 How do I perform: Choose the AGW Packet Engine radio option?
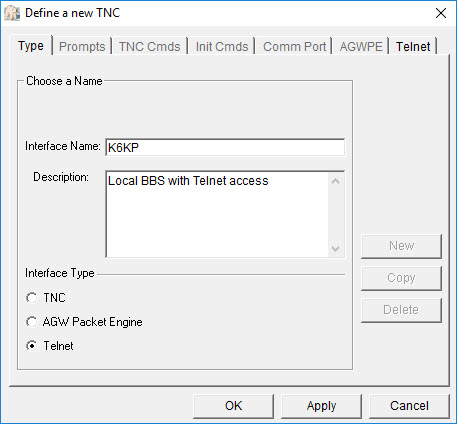[32, 322]
